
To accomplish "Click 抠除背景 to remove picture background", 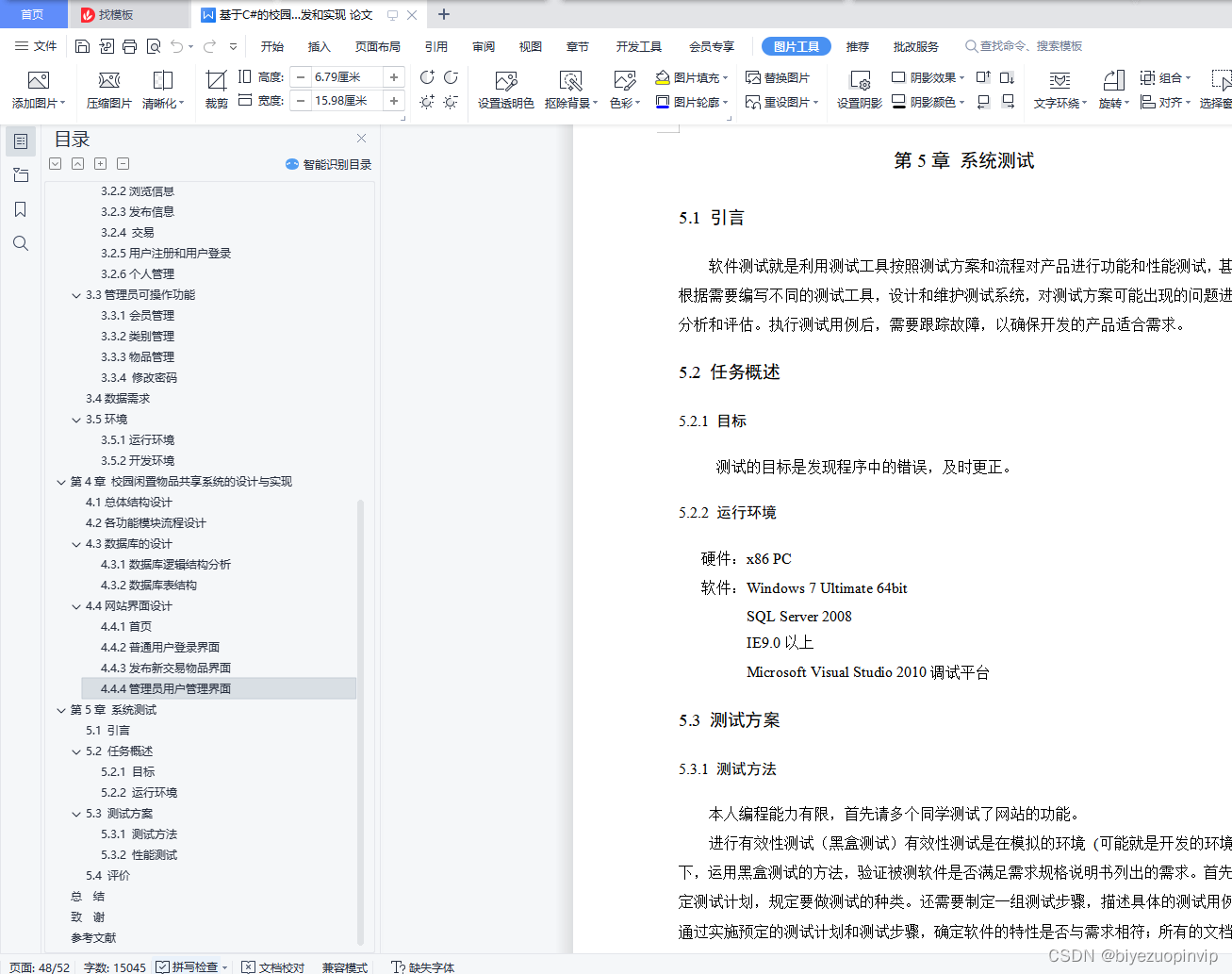I will tap(568, 89).
